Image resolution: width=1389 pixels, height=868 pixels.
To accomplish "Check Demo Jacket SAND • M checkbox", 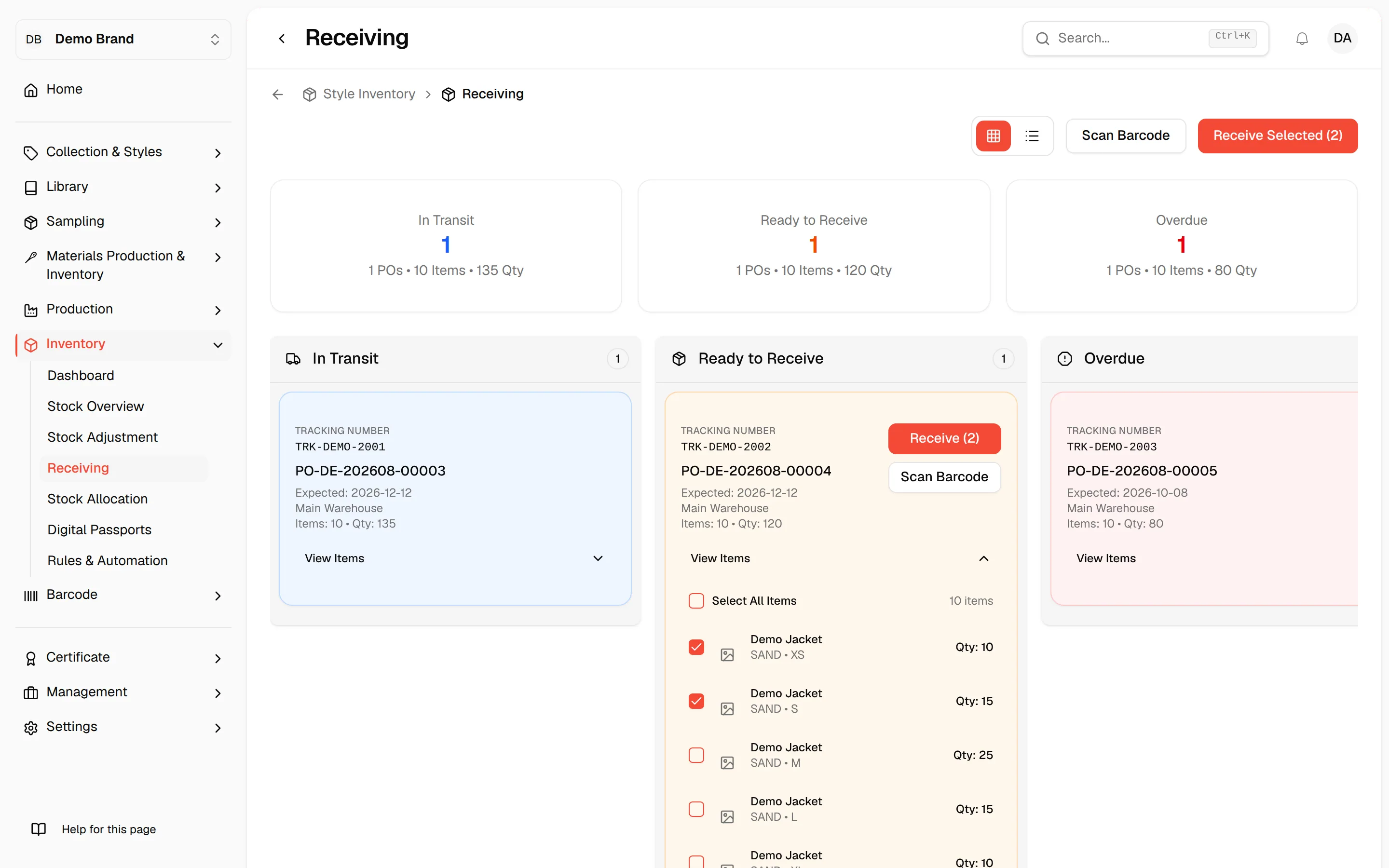I will coord(696,755).
